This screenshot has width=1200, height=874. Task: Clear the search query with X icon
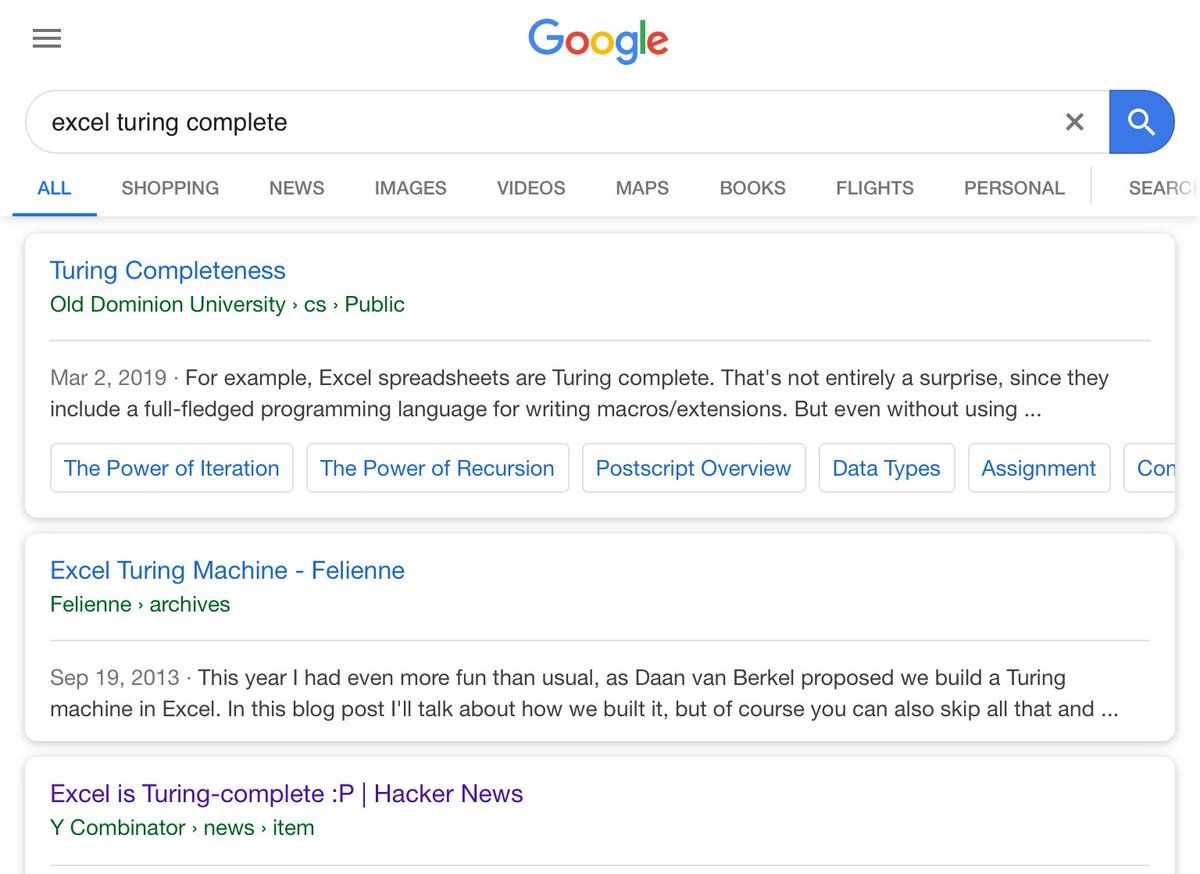(1074, 122)
